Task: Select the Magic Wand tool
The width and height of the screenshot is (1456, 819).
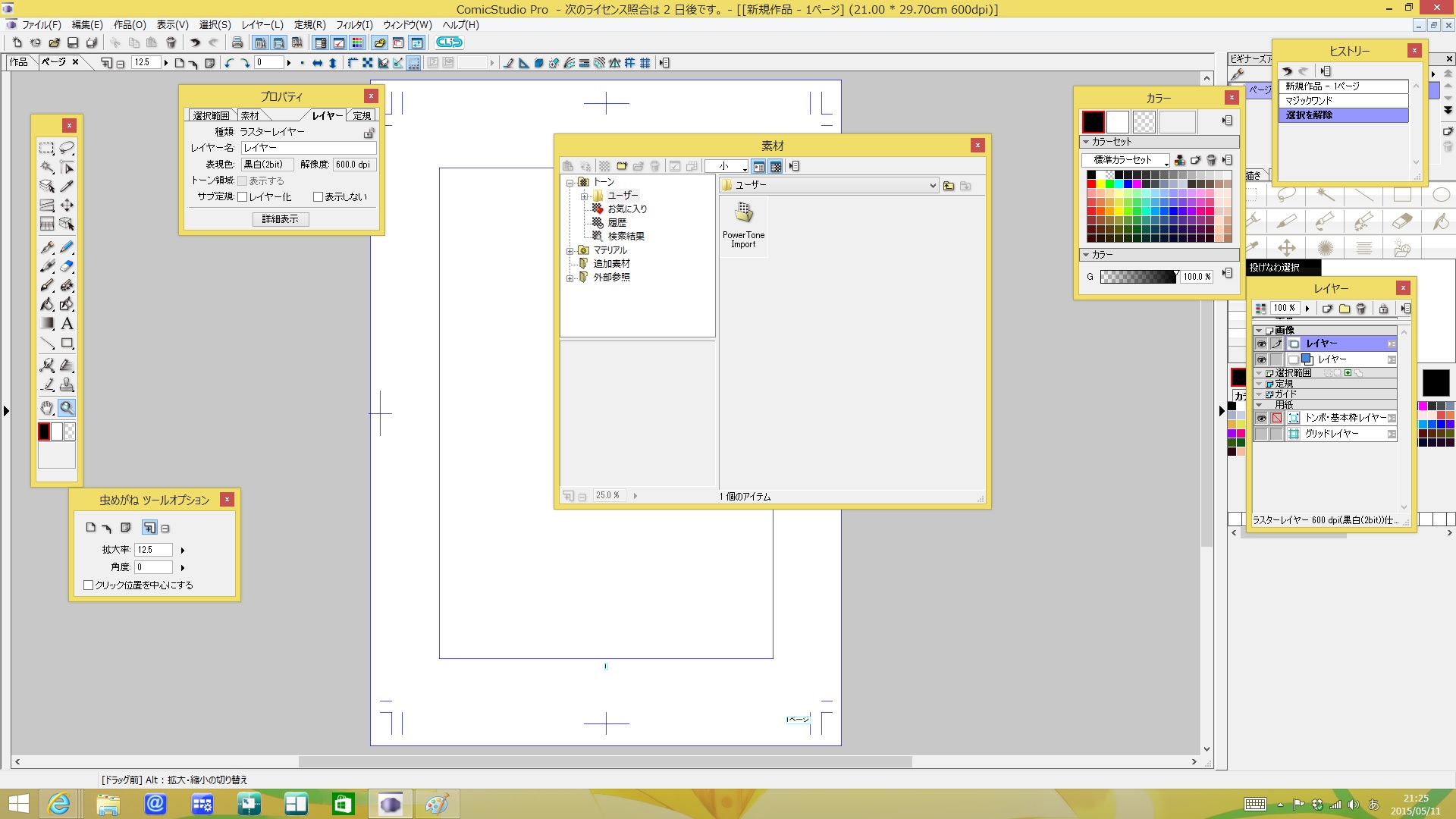Action: (47, 168)
